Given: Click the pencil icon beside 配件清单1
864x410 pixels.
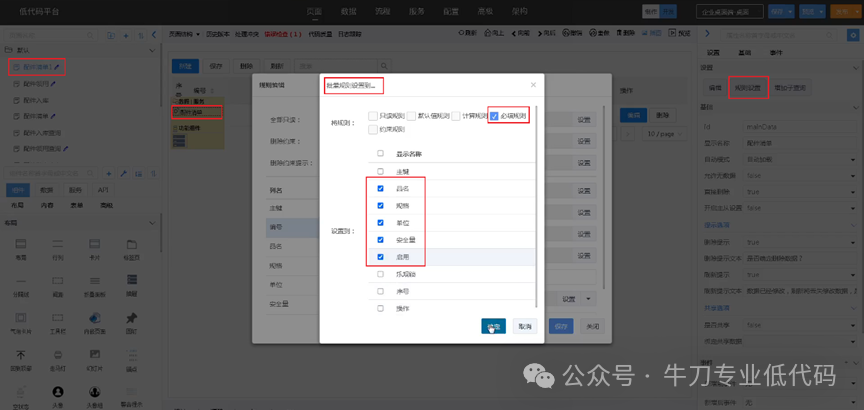Looking at the screenshot, I should 57,67.
